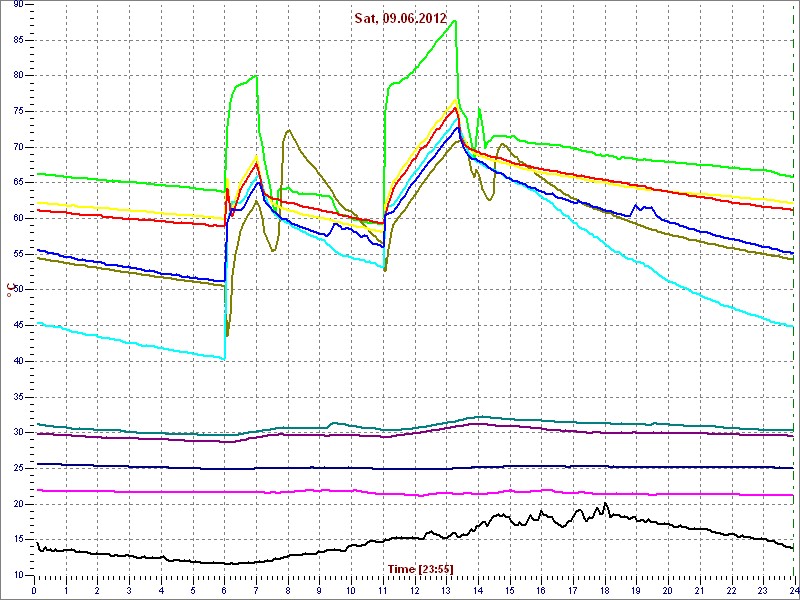Click hour 24 on the time axis
Screen dimensions: 800x600
coord(793,590)
